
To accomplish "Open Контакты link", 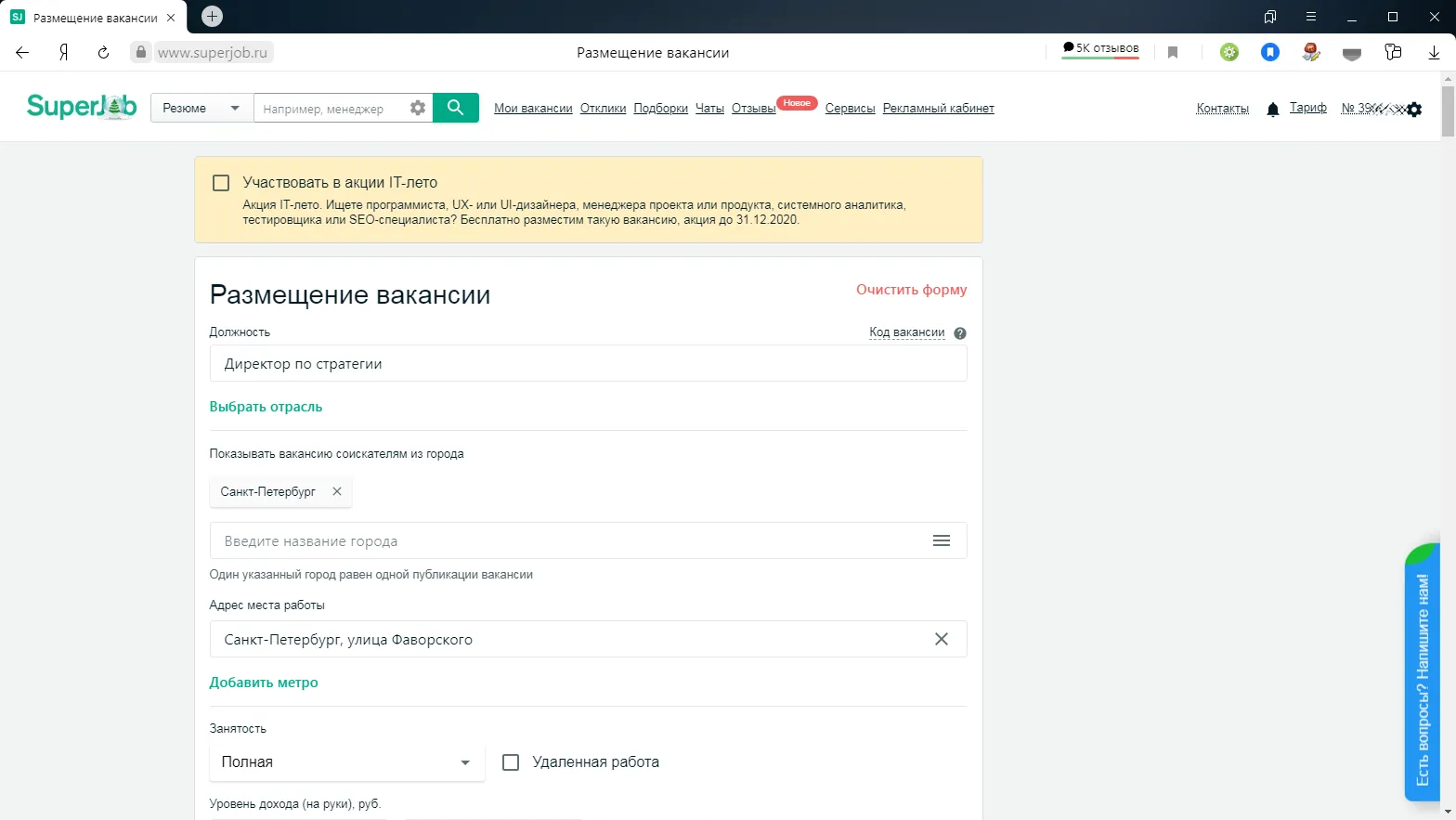I will click(1223, 109).
